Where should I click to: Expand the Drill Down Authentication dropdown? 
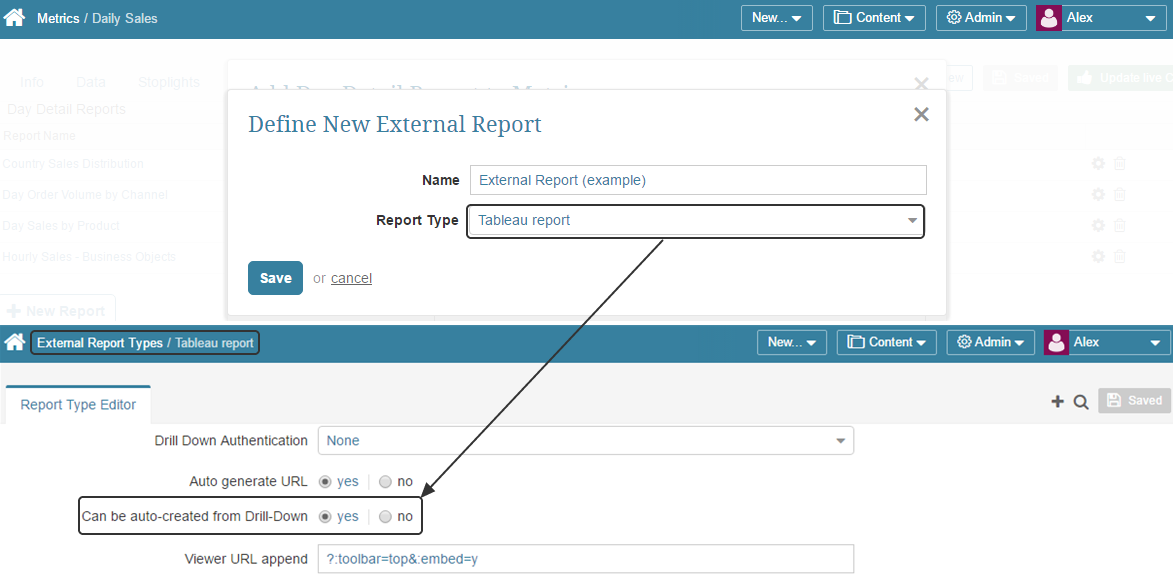585,440
